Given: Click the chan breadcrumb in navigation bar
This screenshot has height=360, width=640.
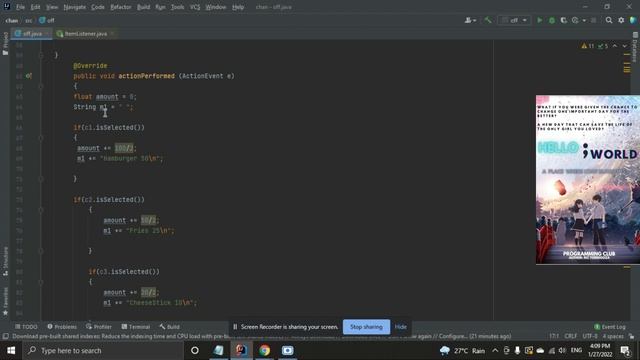Looking at the screenshot, I should click(x=11, y=20).
